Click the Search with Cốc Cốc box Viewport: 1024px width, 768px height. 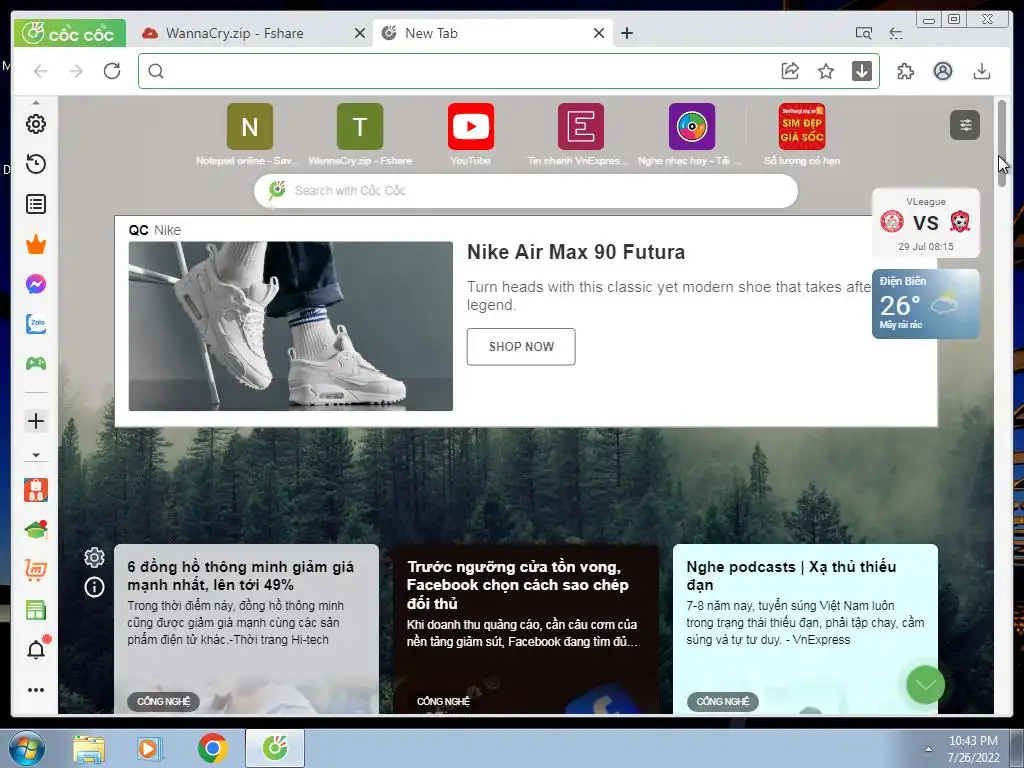coord(526,191)
